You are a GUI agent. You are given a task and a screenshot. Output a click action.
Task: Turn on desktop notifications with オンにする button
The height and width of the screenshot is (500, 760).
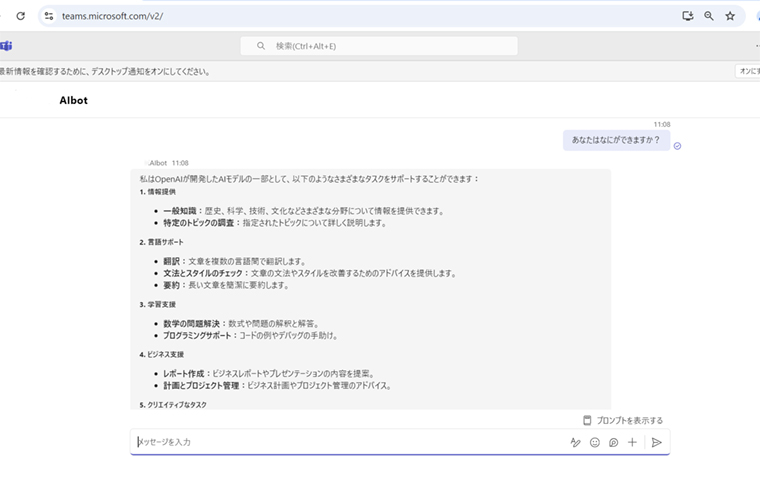point(748,71)
